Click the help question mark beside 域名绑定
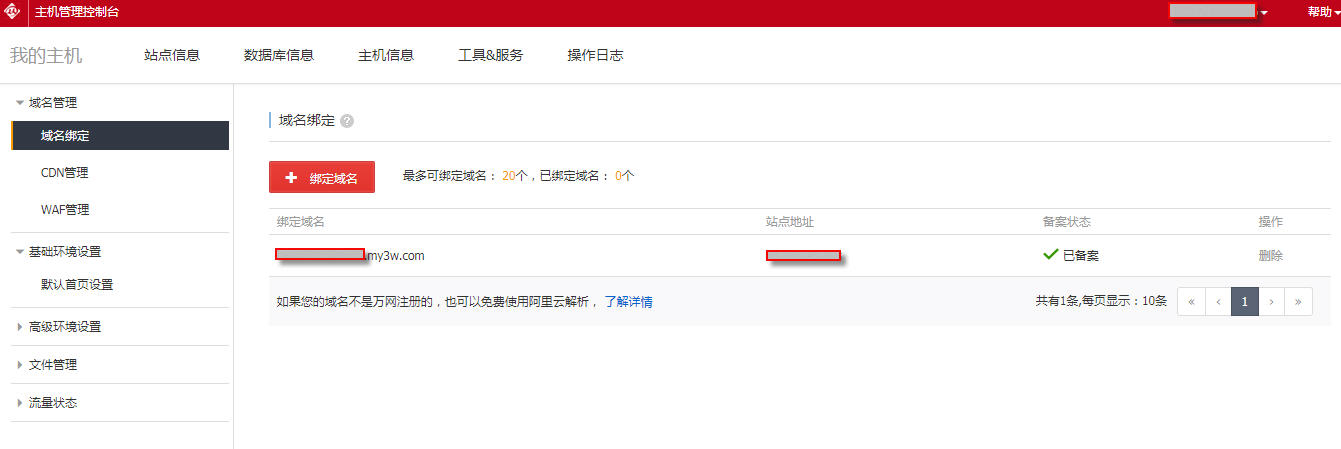Image resolution: width=1341 pixels, height=449 pixels. tap(347, 121)
